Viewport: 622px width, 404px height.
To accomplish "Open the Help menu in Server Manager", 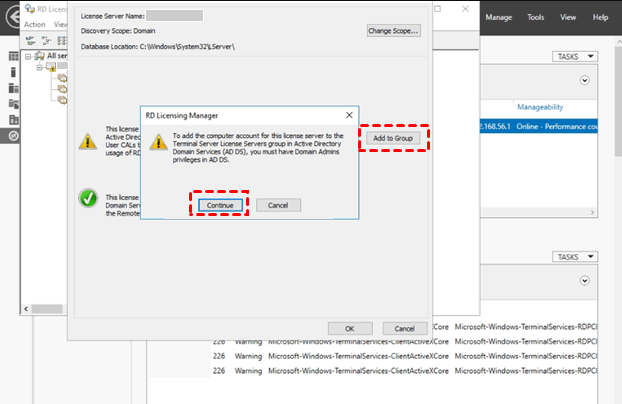I will [x=600, y=17].
